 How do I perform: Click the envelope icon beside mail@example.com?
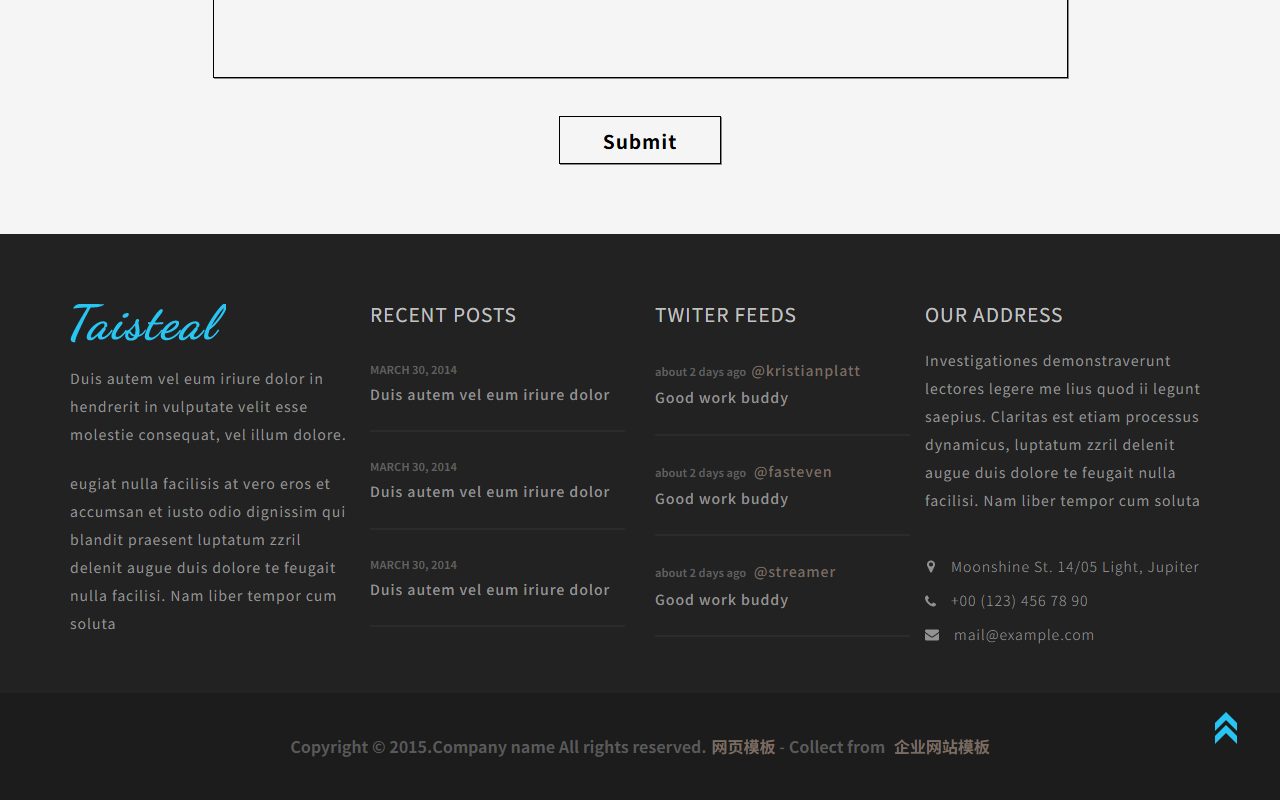pyautogui.click(x=932, y=635)
